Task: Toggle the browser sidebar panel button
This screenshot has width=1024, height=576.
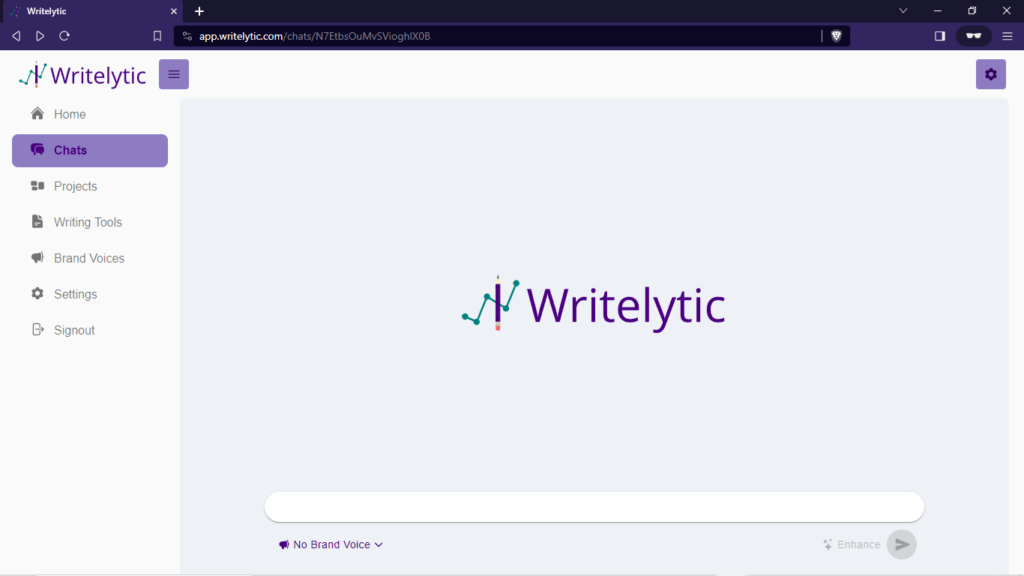Action: [x=940, y=36]
